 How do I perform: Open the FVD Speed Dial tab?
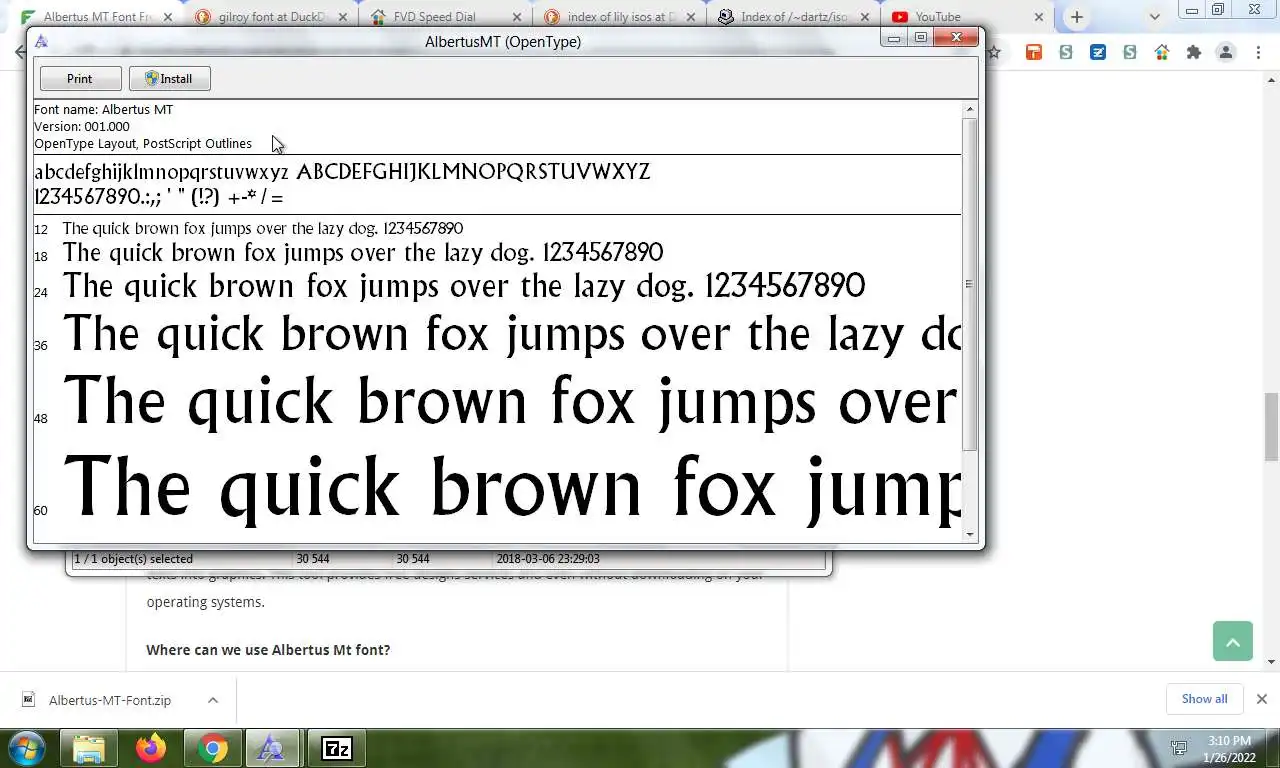[x=446, y=17]
